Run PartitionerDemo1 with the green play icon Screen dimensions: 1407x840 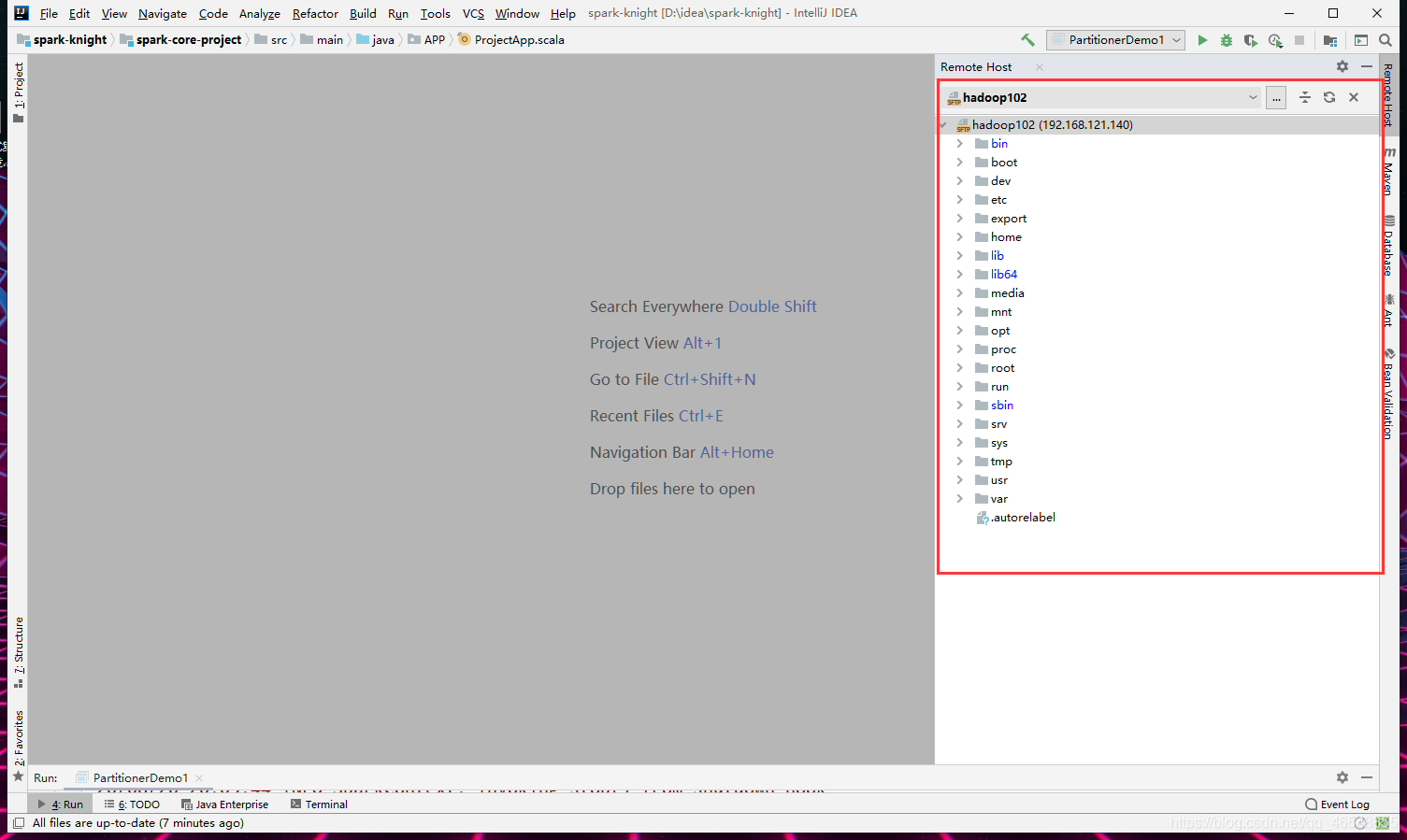[x=1202, y=40]
